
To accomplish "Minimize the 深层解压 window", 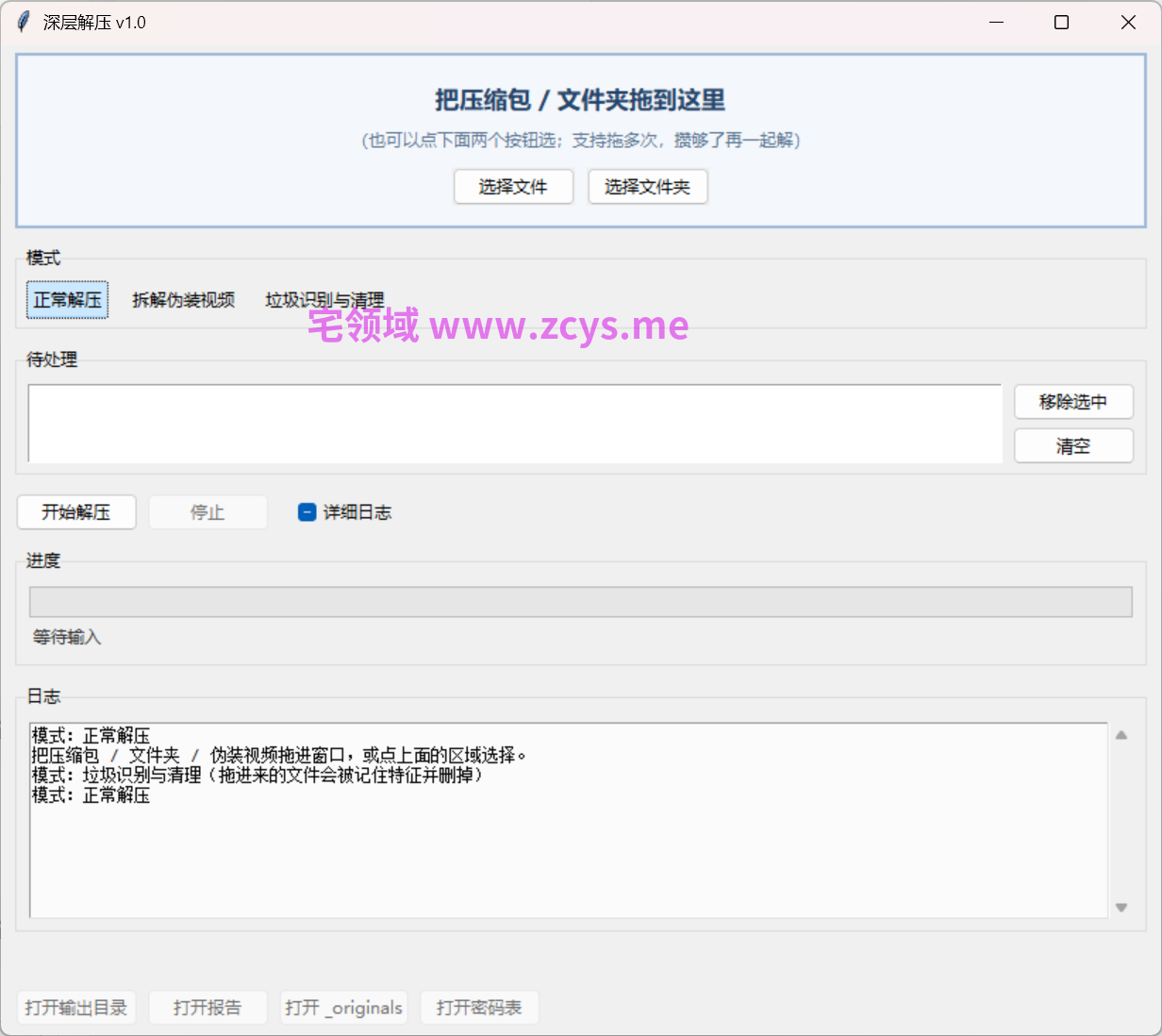I will tap(996, 23).
